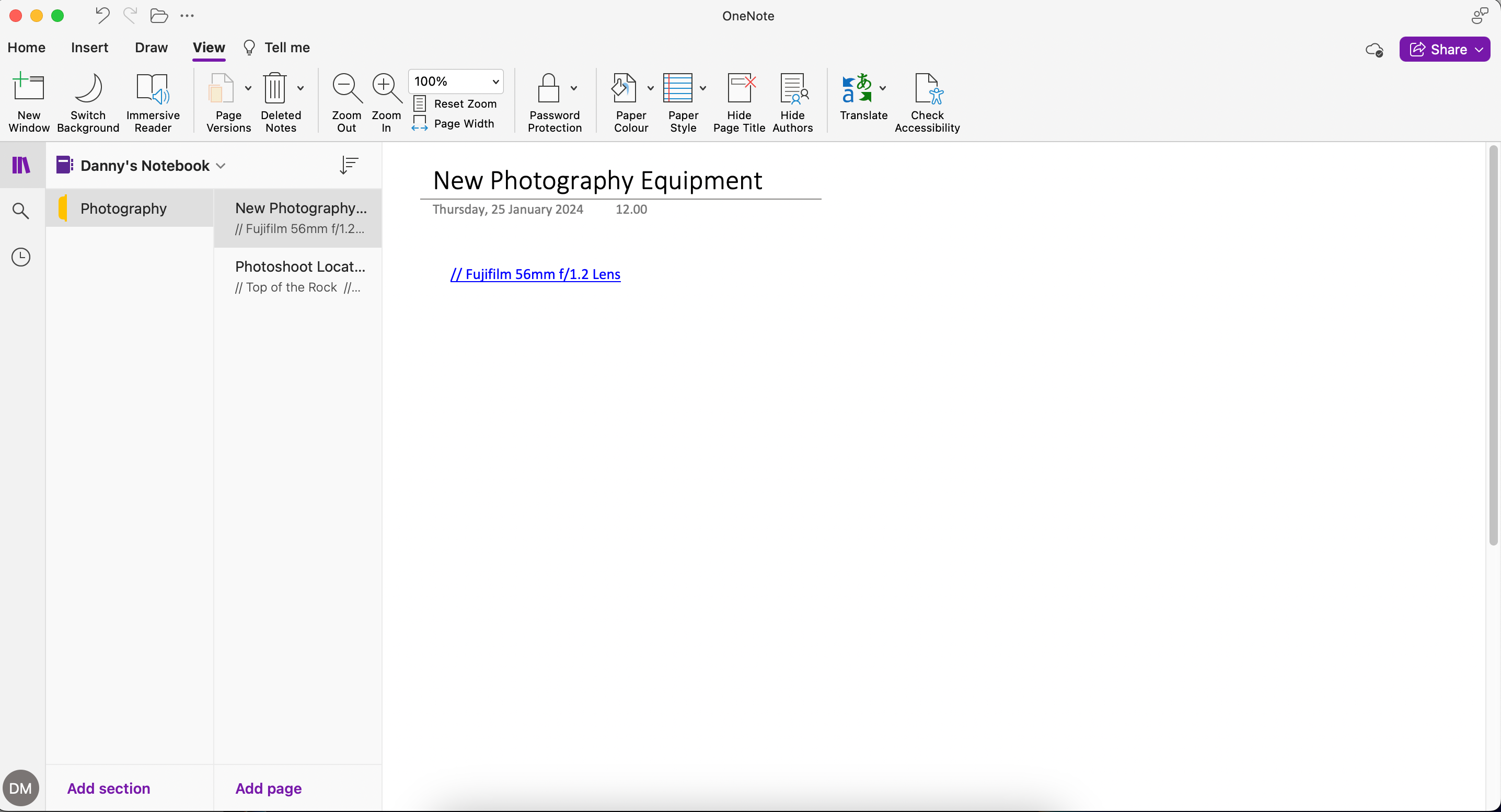Add a new section
Image resolution: width=1501 pixels, height=812 pixels.
click(x=109, y=788)
